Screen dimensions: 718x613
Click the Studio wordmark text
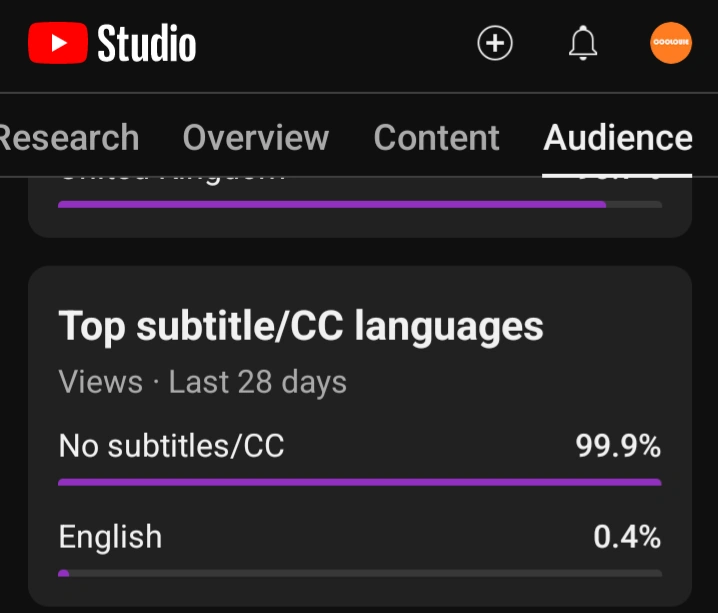tap(146, 44)
